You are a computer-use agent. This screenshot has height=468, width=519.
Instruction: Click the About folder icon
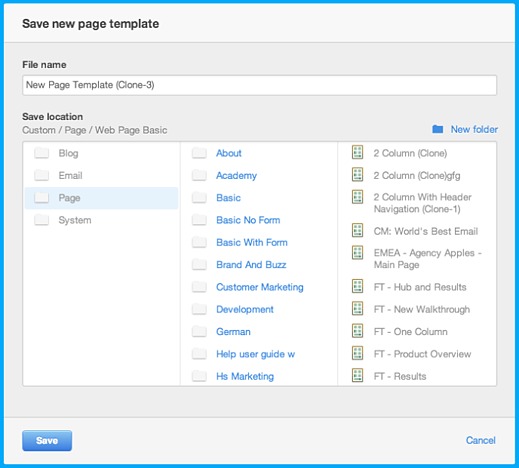pyautogui.click(x=199, y=153)
